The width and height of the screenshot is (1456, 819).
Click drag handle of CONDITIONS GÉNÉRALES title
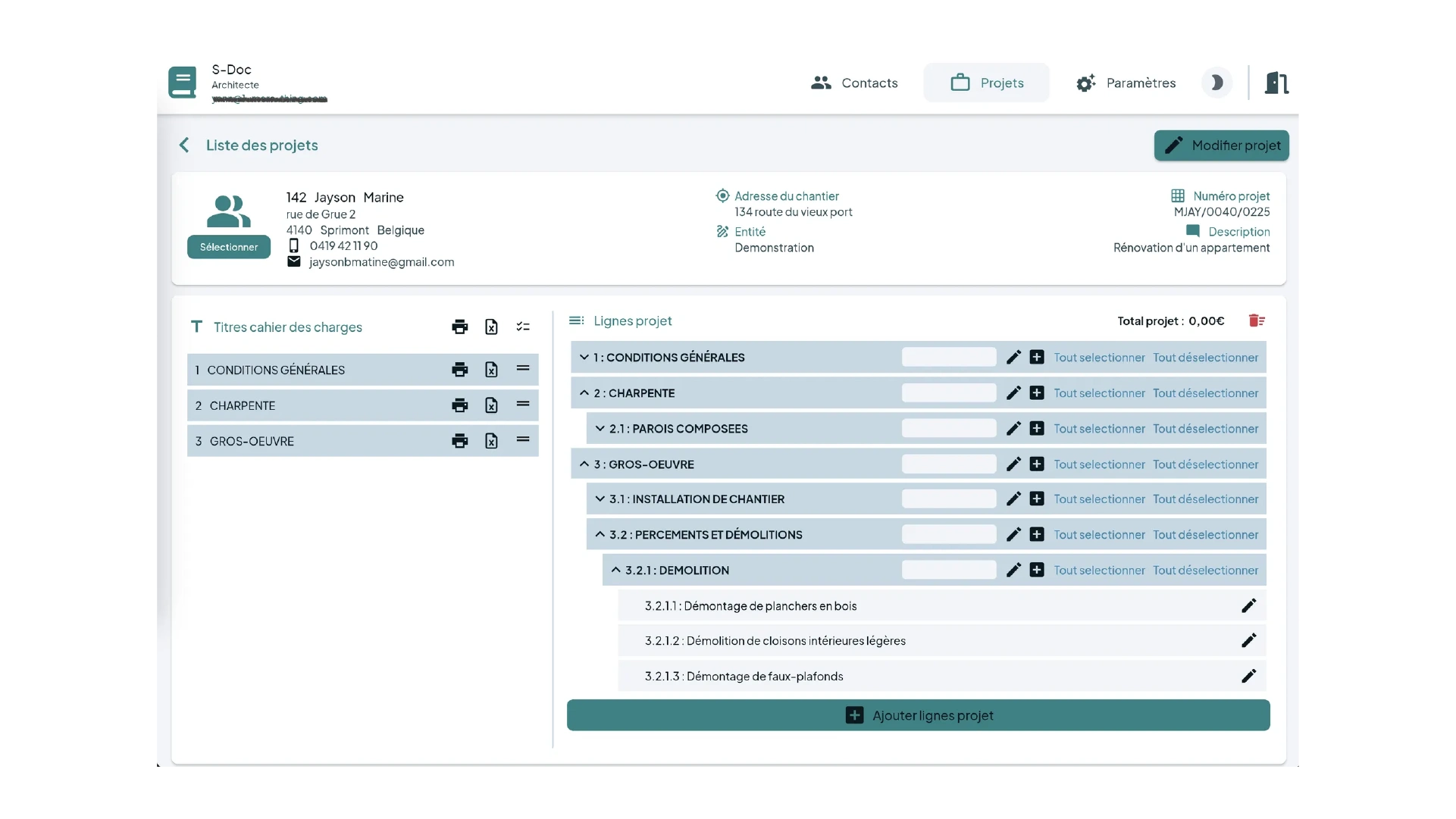tap(523, 369)
